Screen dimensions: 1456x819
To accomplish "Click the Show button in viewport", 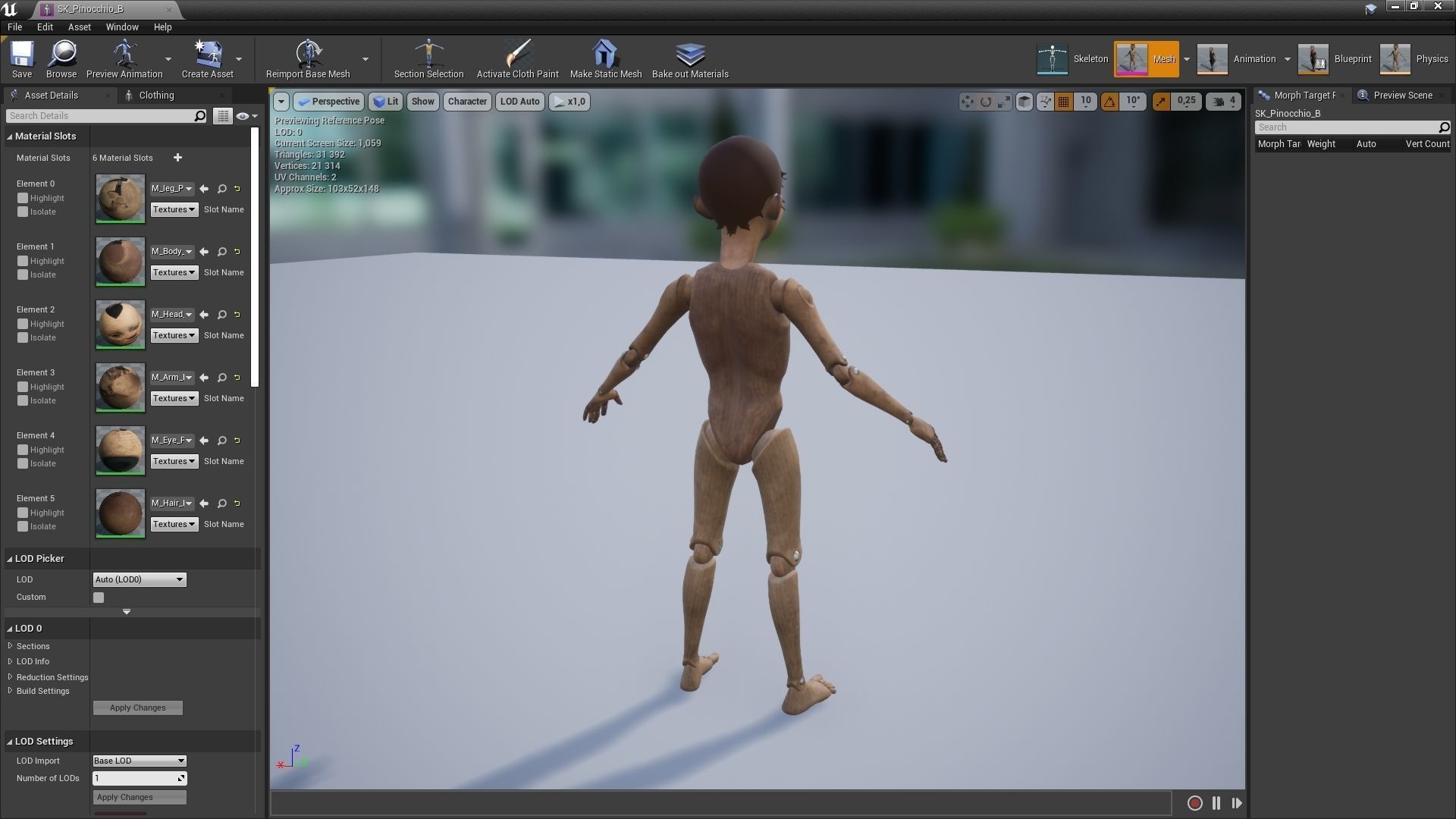I will pos(423,102).
